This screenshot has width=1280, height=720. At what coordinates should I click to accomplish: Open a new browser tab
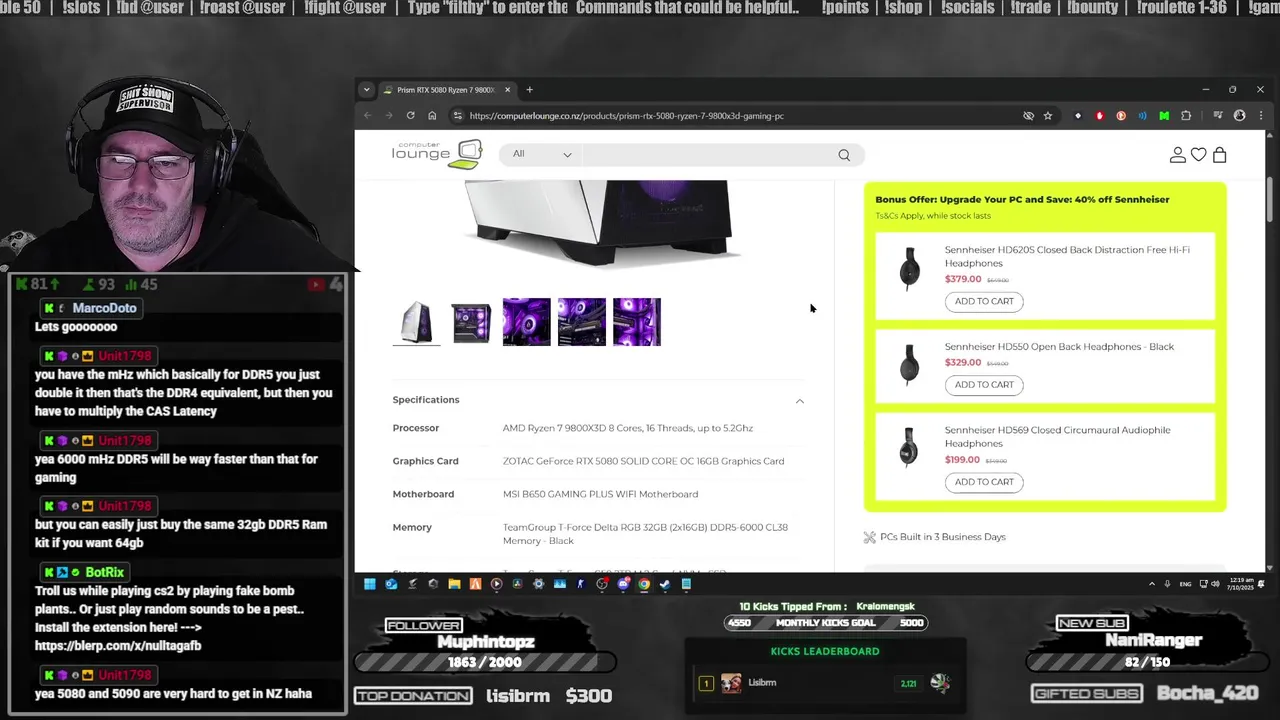[529, 90]
